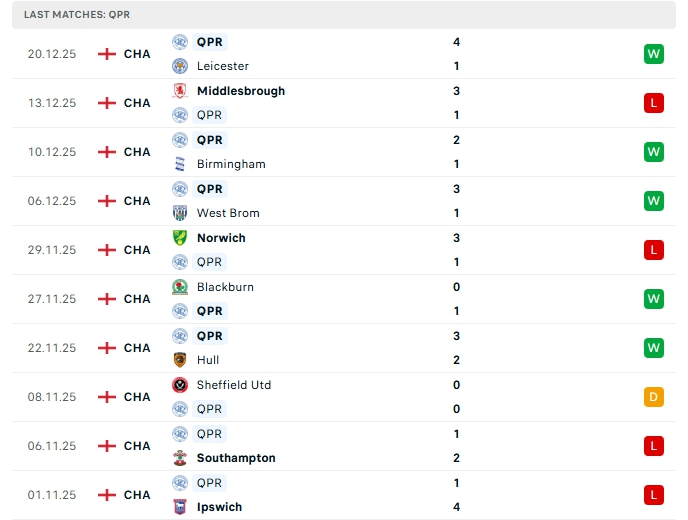Click the West Brom club crest icon

coord(180,213)
